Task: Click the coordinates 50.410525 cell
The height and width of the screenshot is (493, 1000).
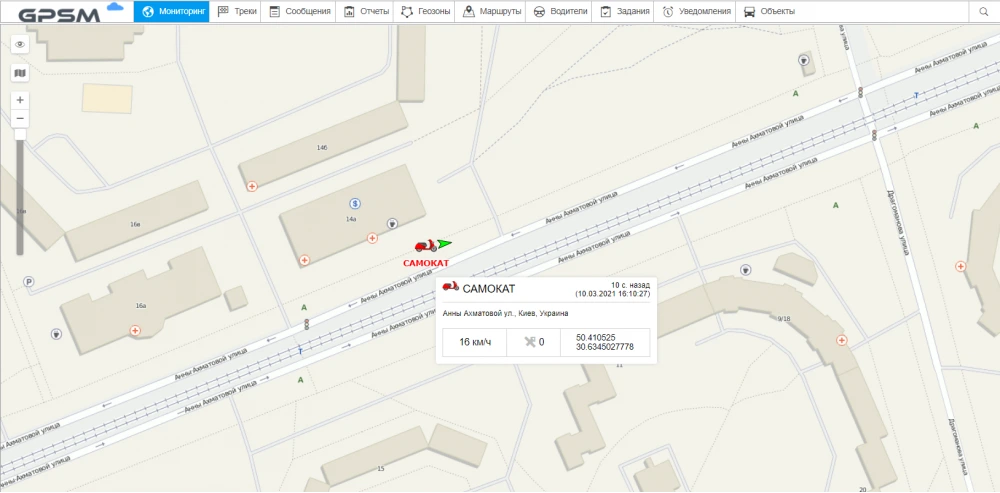Action: [x=605, y=342]
